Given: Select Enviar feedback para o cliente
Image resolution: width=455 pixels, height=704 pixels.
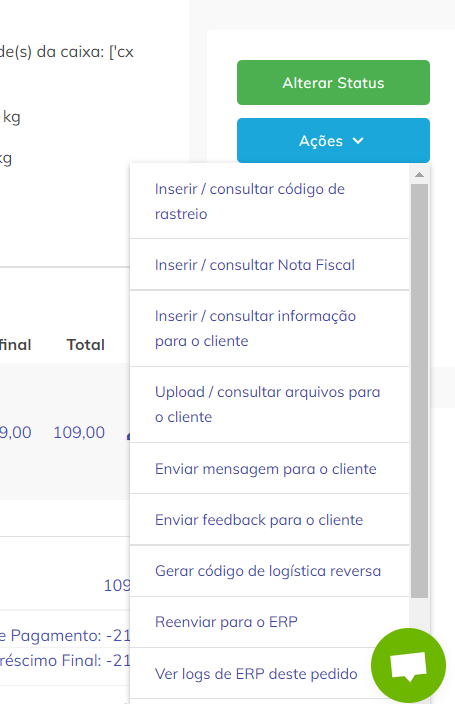Looking at the screenshot, I should [269, 519].
